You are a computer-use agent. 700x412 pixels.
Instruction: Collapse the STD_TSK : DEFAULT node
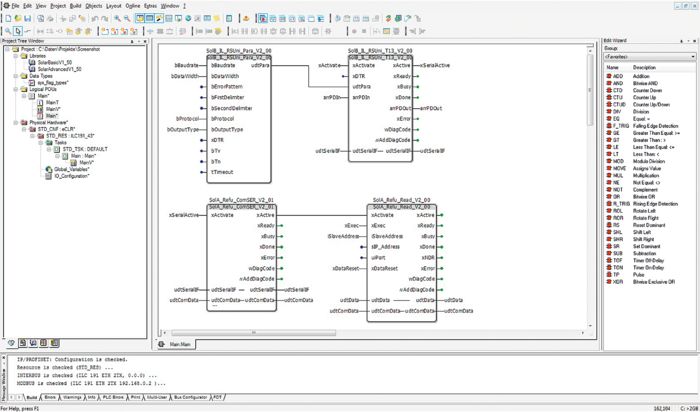pos(50,149)
